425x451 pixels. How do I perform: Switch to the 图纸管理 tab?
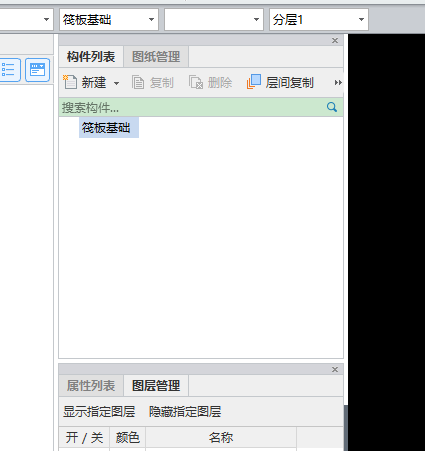tap(156, 57)
